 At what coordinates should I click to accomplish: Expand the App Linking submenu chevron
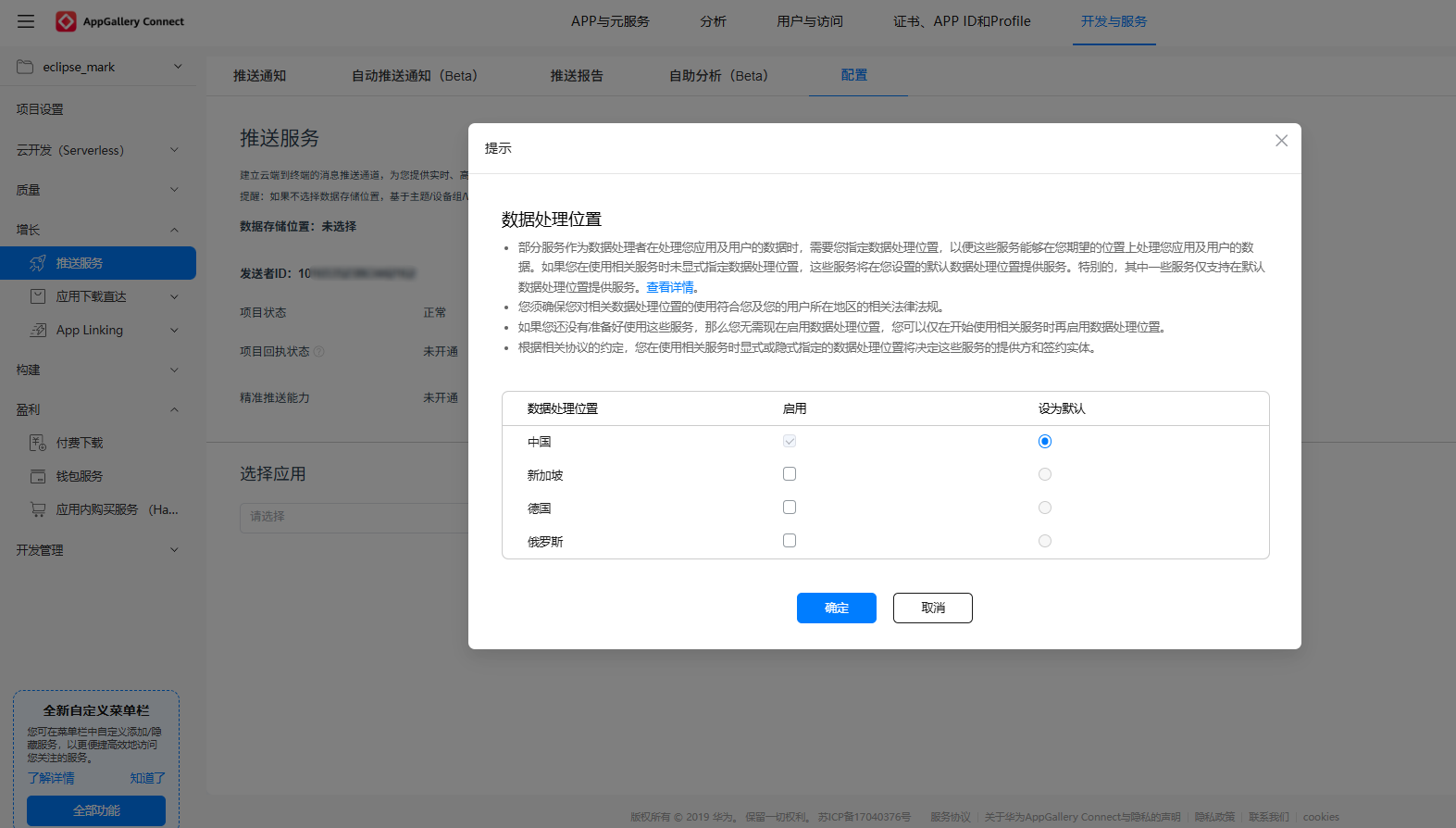[174, 330]
